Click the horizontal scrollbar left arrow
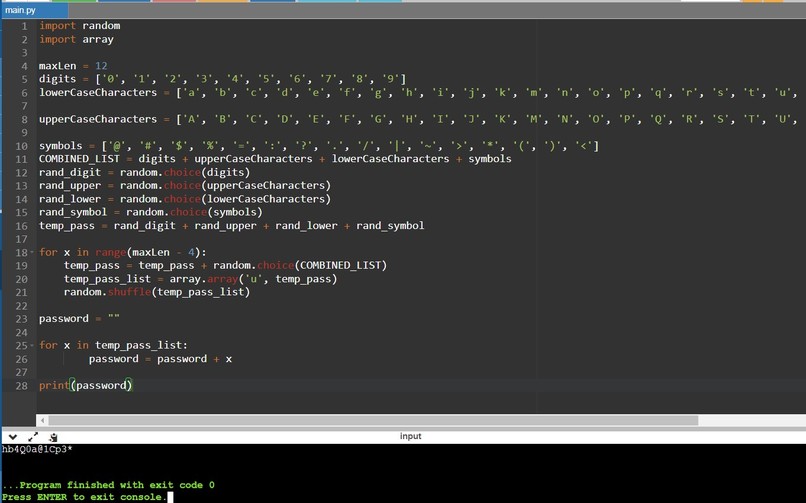 (42, 420)
